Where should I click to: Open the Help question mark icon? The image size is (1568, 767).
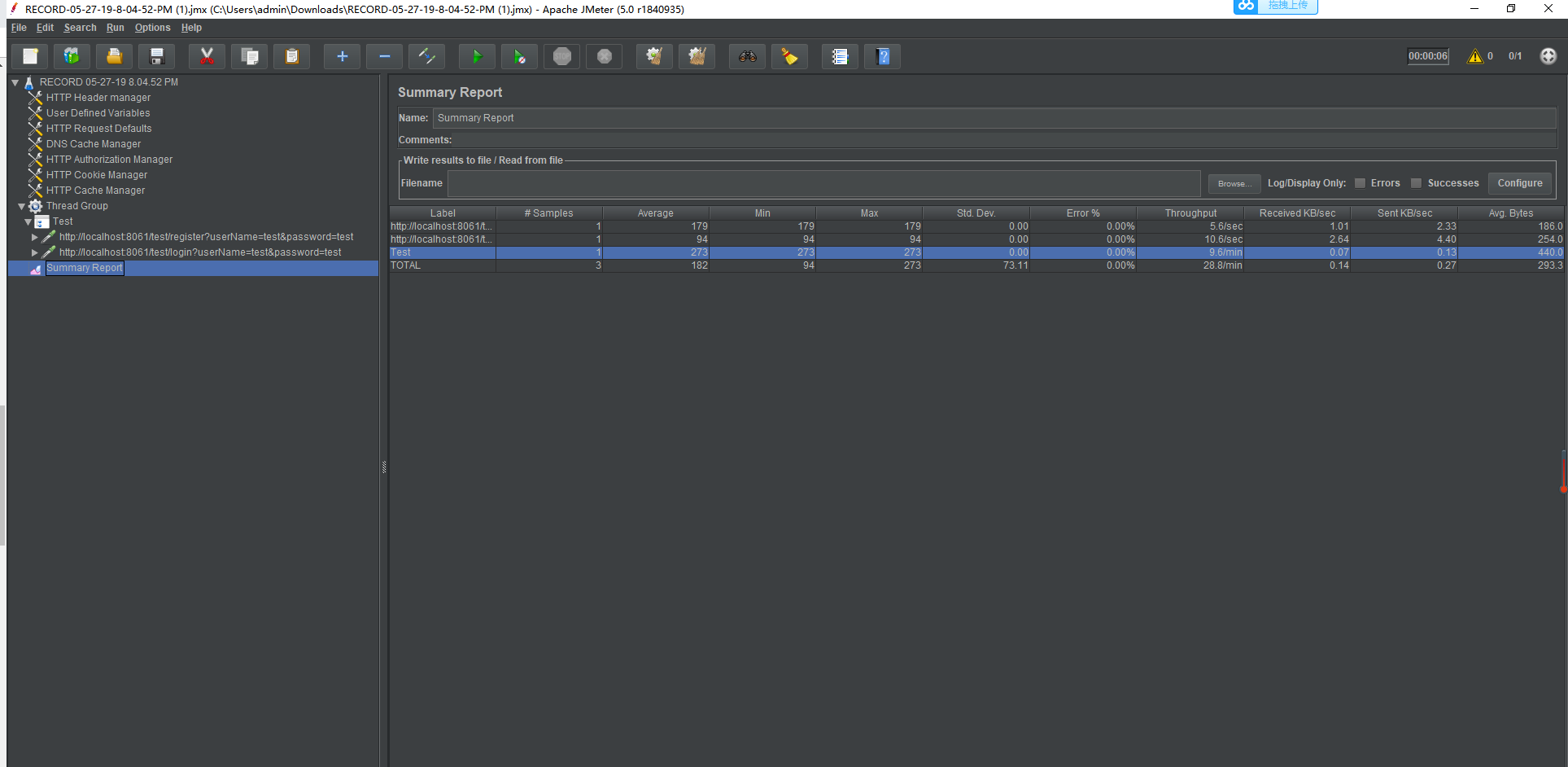point(883,56)
